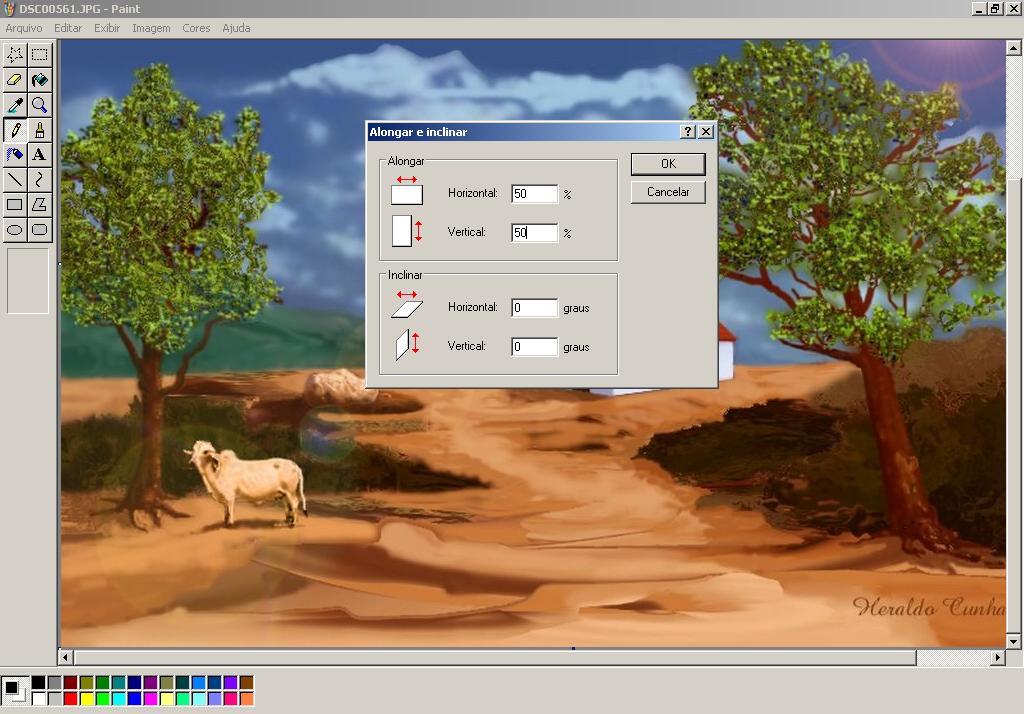Viewport: 1028px width, 714px height.
Task: Activate the Magnifier tool
Action: point(39,104)
